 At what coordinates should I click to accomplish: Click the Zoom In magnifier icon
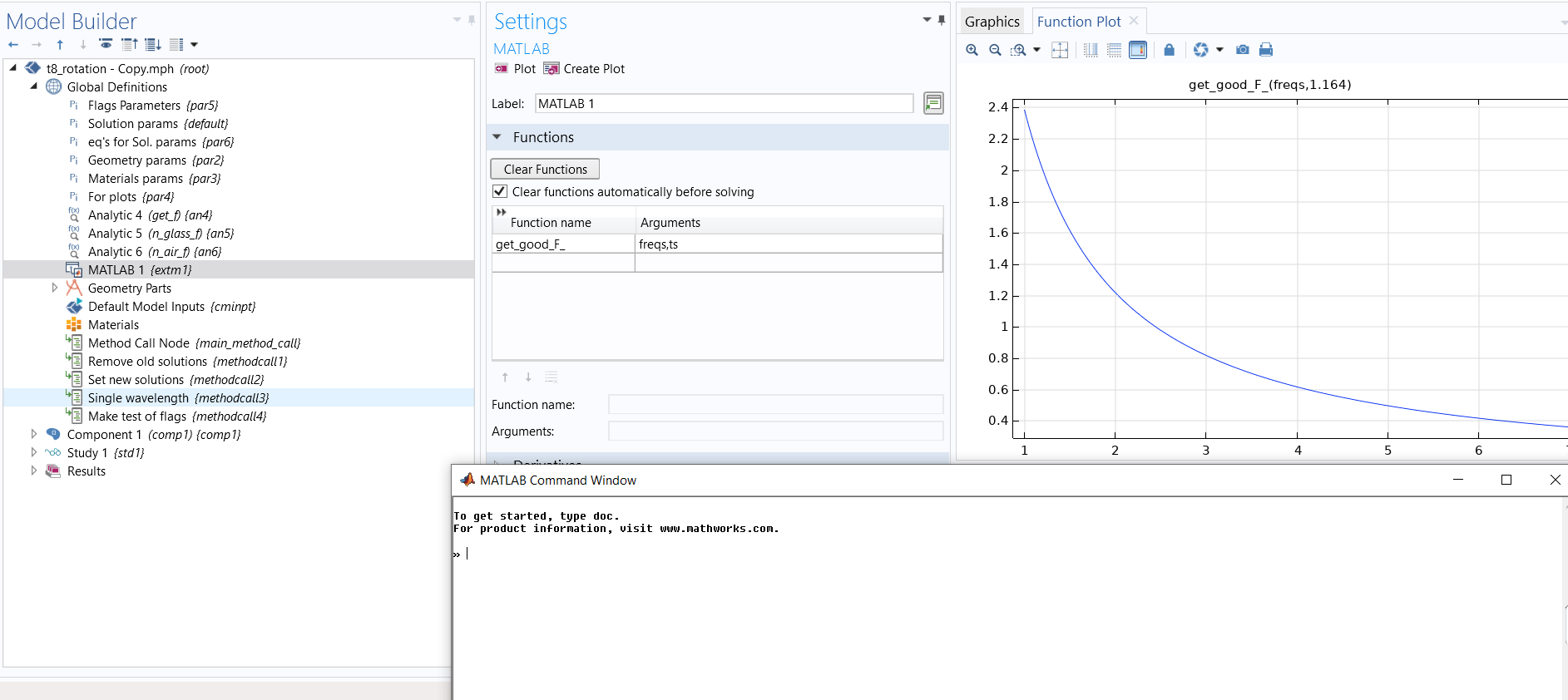click(972, 50)
